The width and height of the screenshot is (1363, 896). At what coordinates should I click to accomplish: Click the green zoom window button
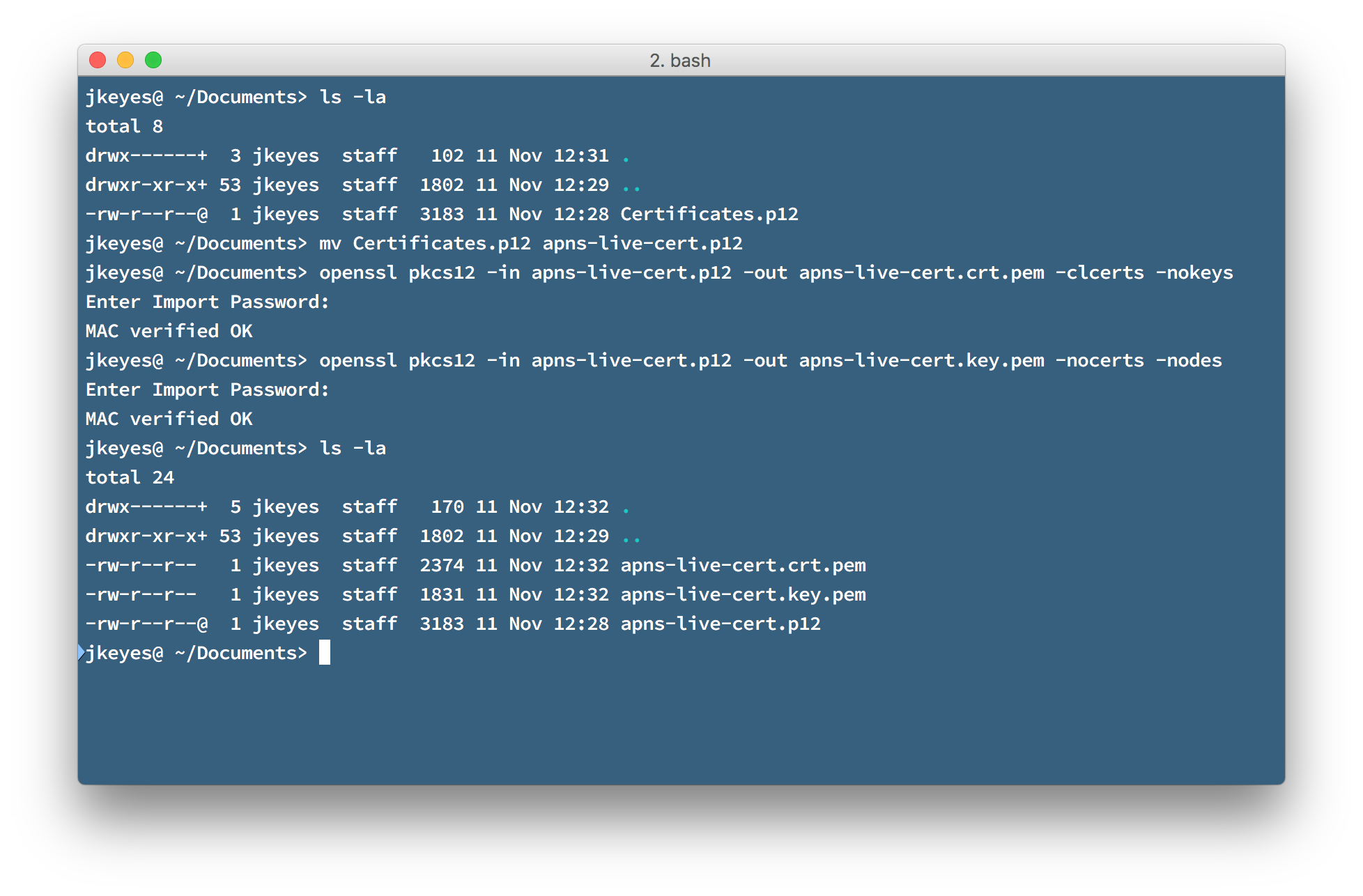tap(153, 61)
